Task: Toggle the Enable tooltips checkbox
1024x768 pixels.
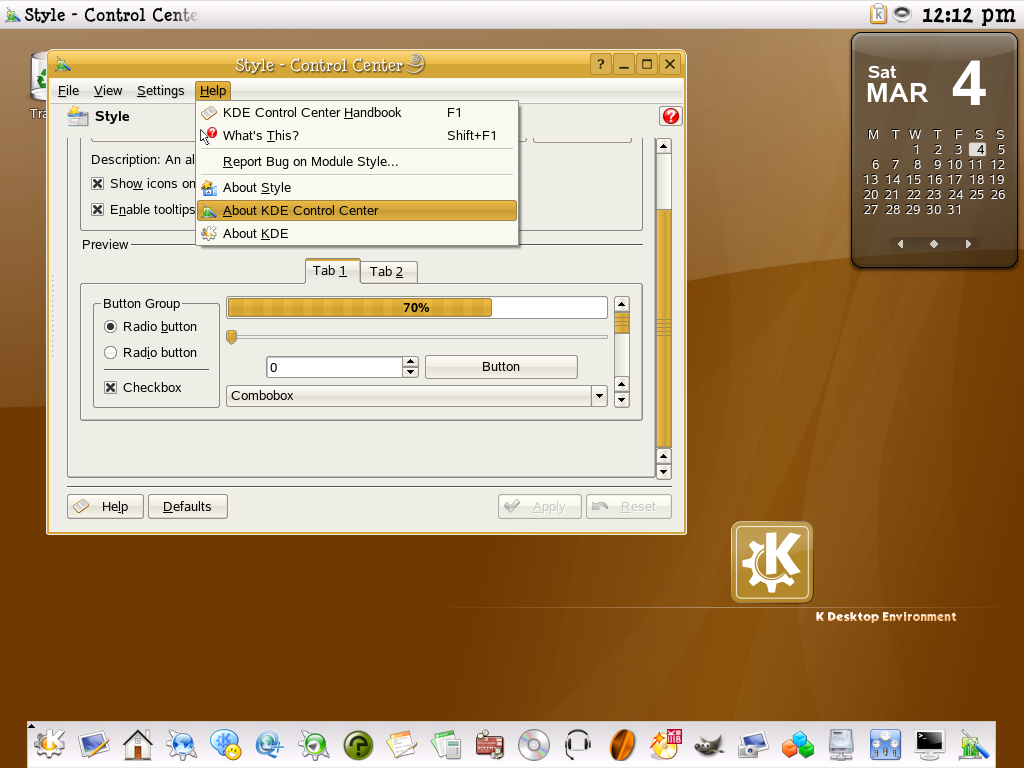Action: [97, 210]
